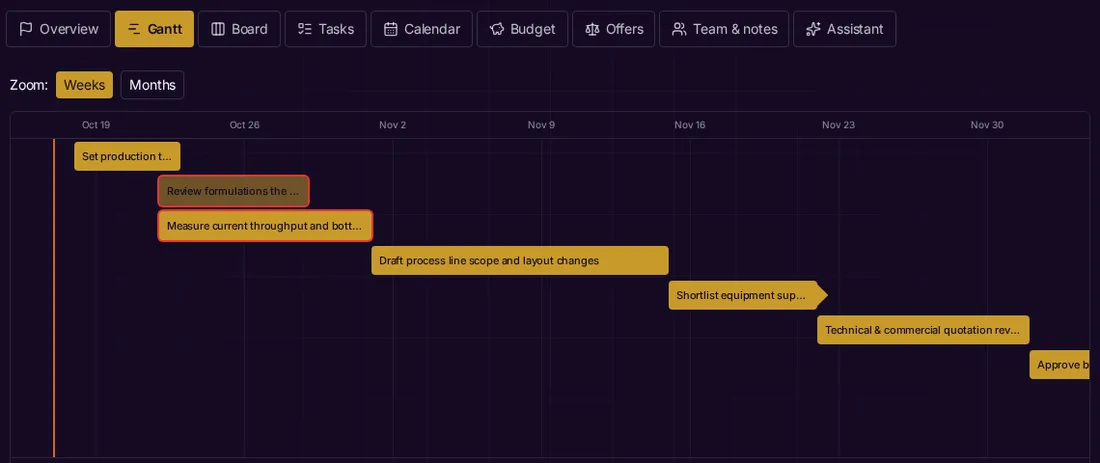Image resolution: width=1100 pixels, height=463 pixels.
Task: Set zoom to Months
Action: [x=152, y=85]
